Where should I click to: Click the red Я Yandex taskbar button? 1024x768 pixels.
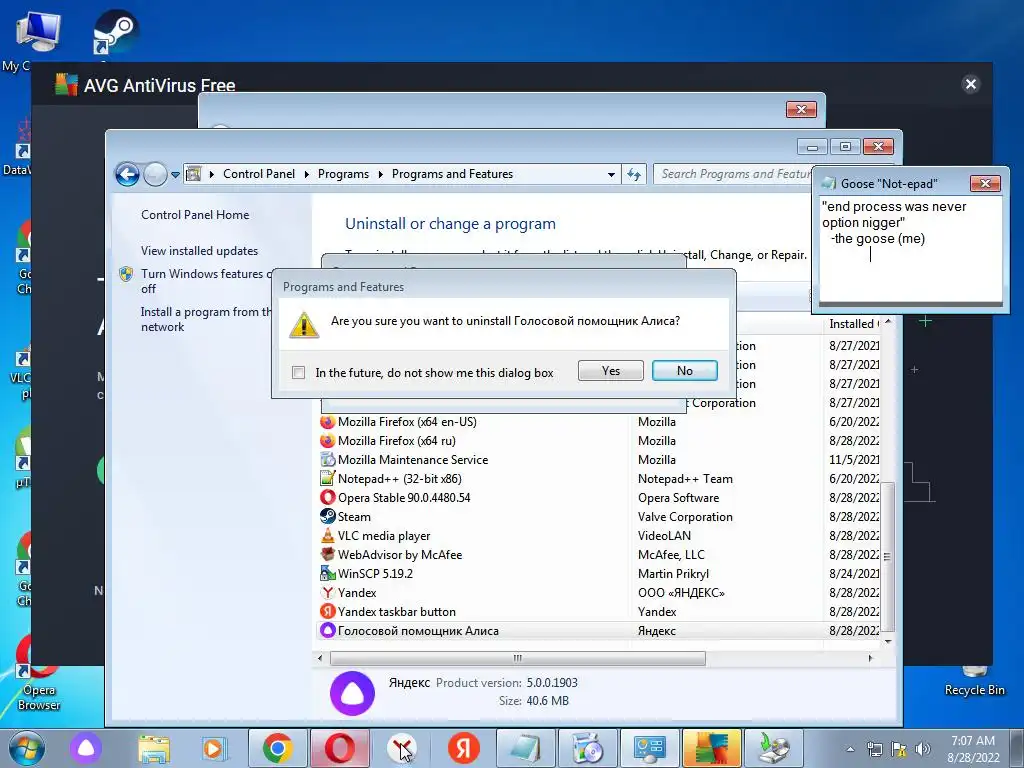(463, 748)
